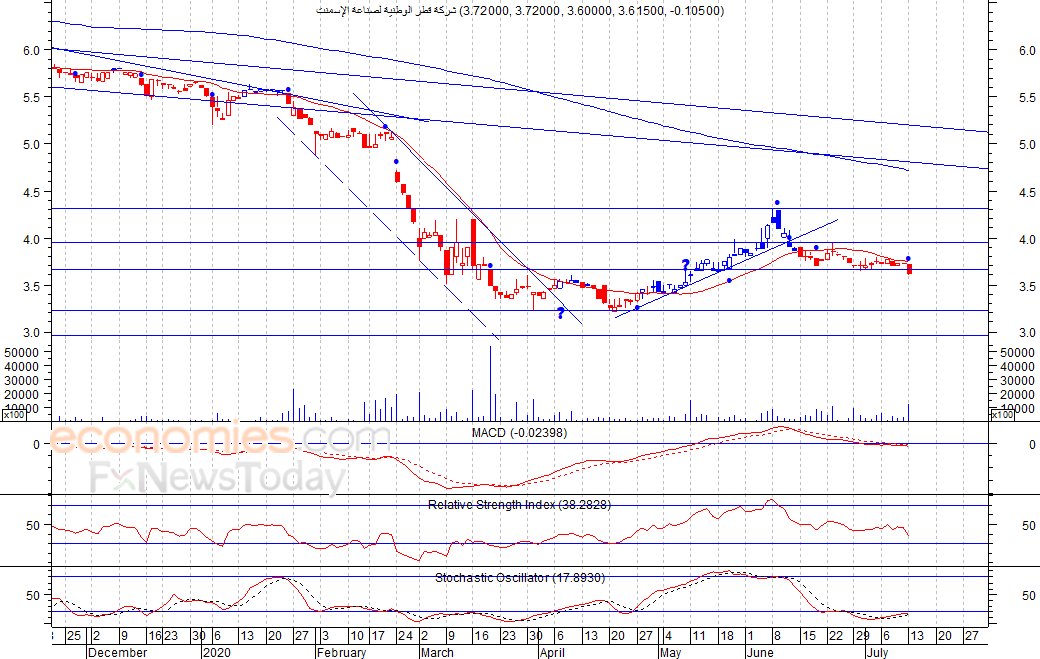Click the blue question mark in early May
This screenshot has width=1040, height=659.
click(x=686, y=266)
